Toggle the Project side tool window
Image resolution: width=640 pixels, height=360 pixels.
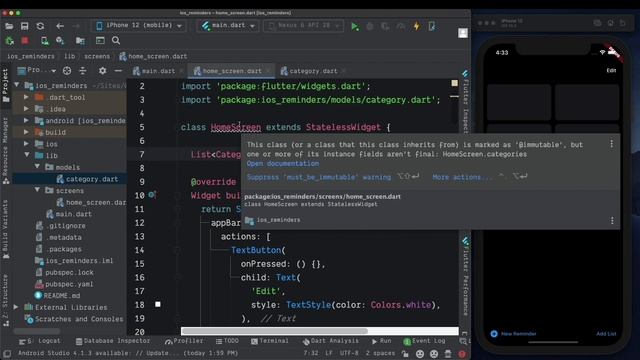[x=5, y=85]
